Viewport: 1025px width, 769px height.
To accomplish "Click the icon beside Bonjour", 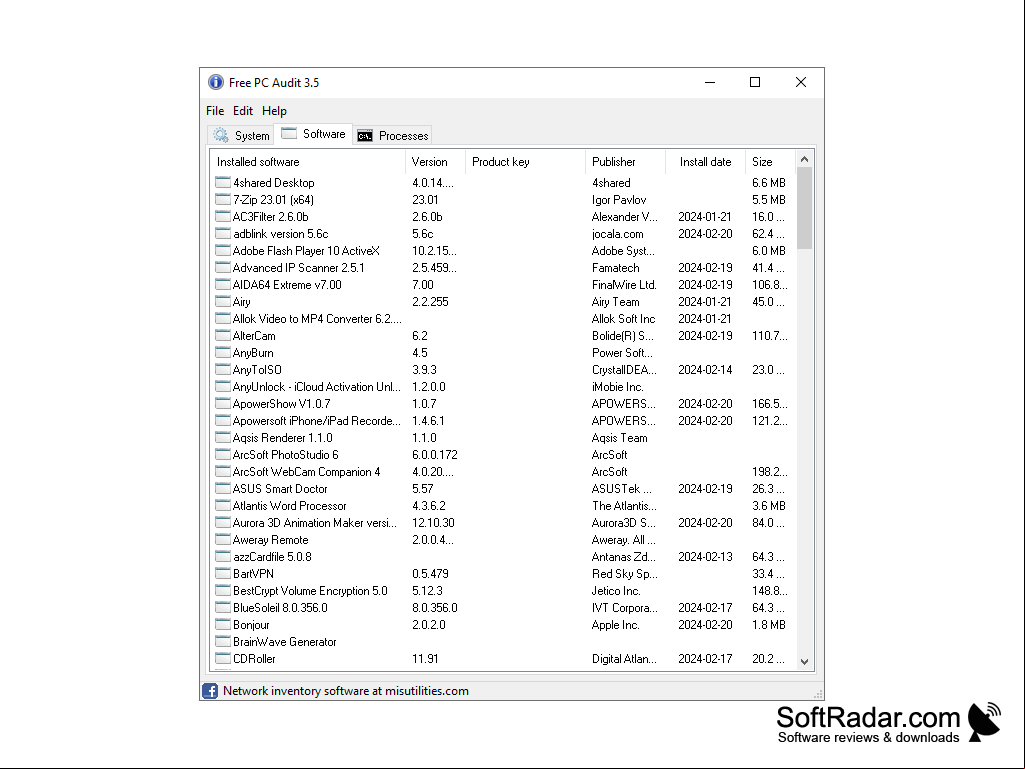I will (223, 624).
